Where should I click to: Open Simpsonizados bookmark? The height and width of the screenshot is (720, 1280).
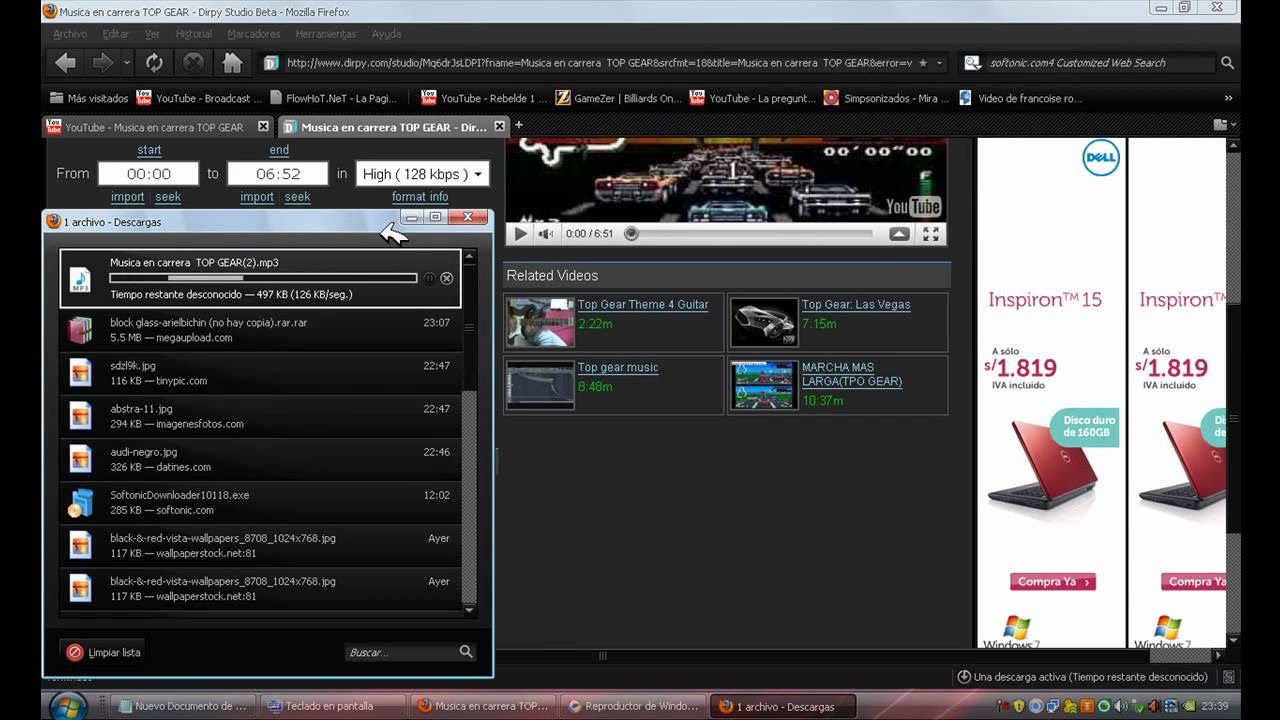click(886, 98)
